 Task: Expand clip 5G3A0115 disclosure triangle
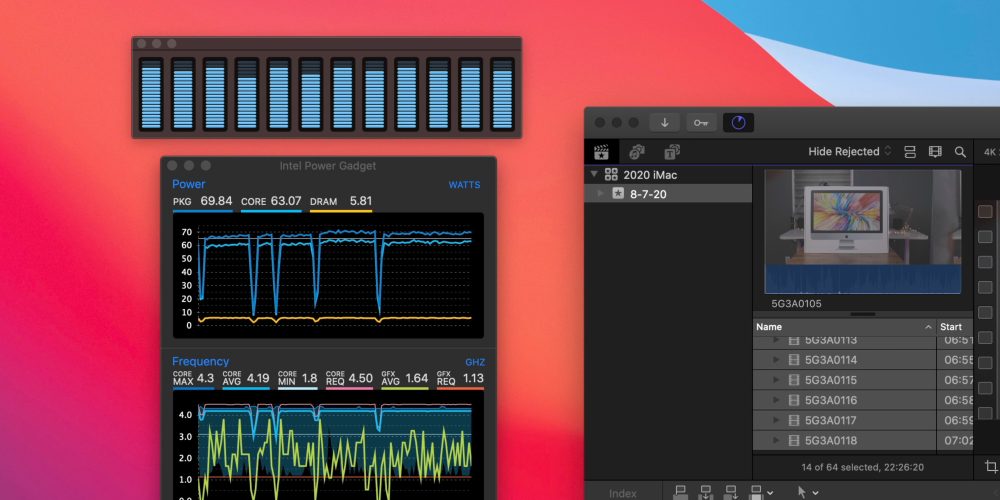pos(775,380)
